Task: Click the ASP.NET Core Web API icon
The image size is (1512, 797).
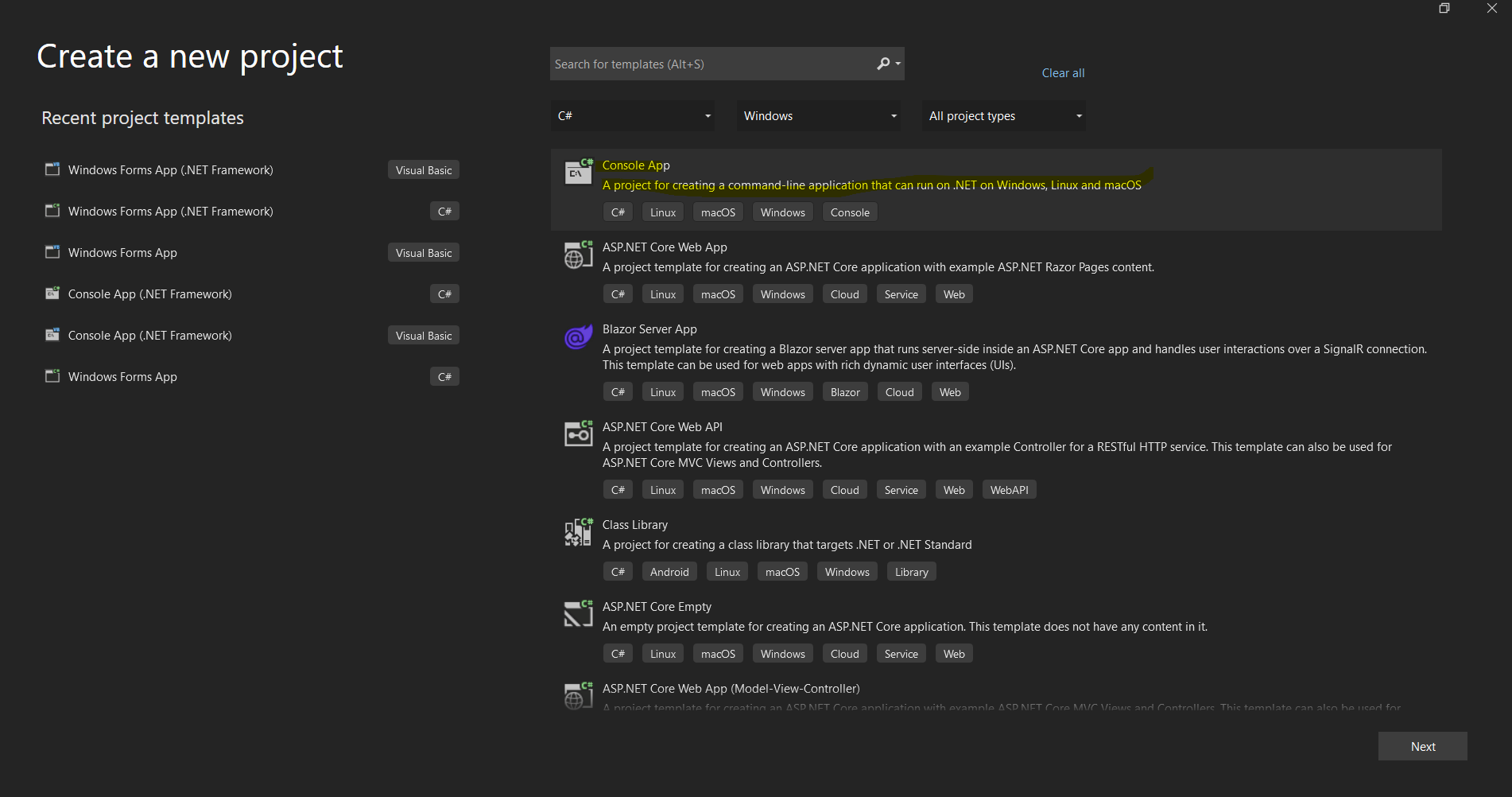Action: [578, 434]
